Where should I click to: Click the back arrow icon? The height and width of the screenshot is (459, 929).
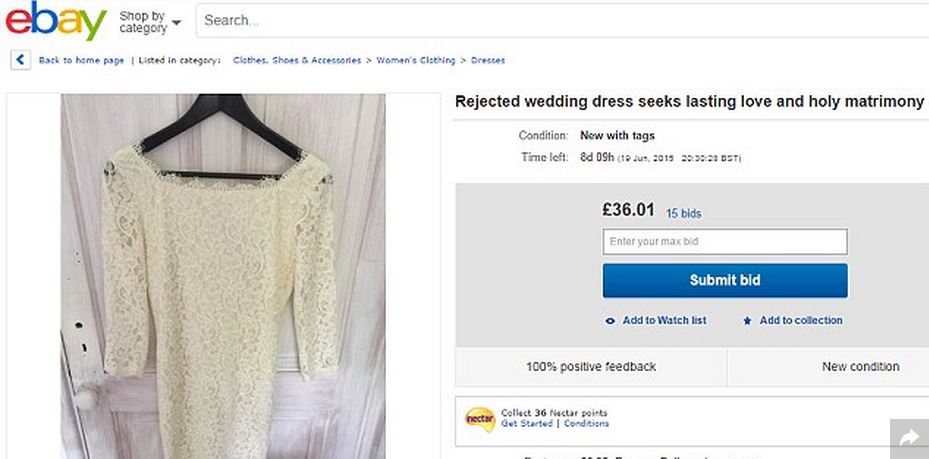pos(20,60)
